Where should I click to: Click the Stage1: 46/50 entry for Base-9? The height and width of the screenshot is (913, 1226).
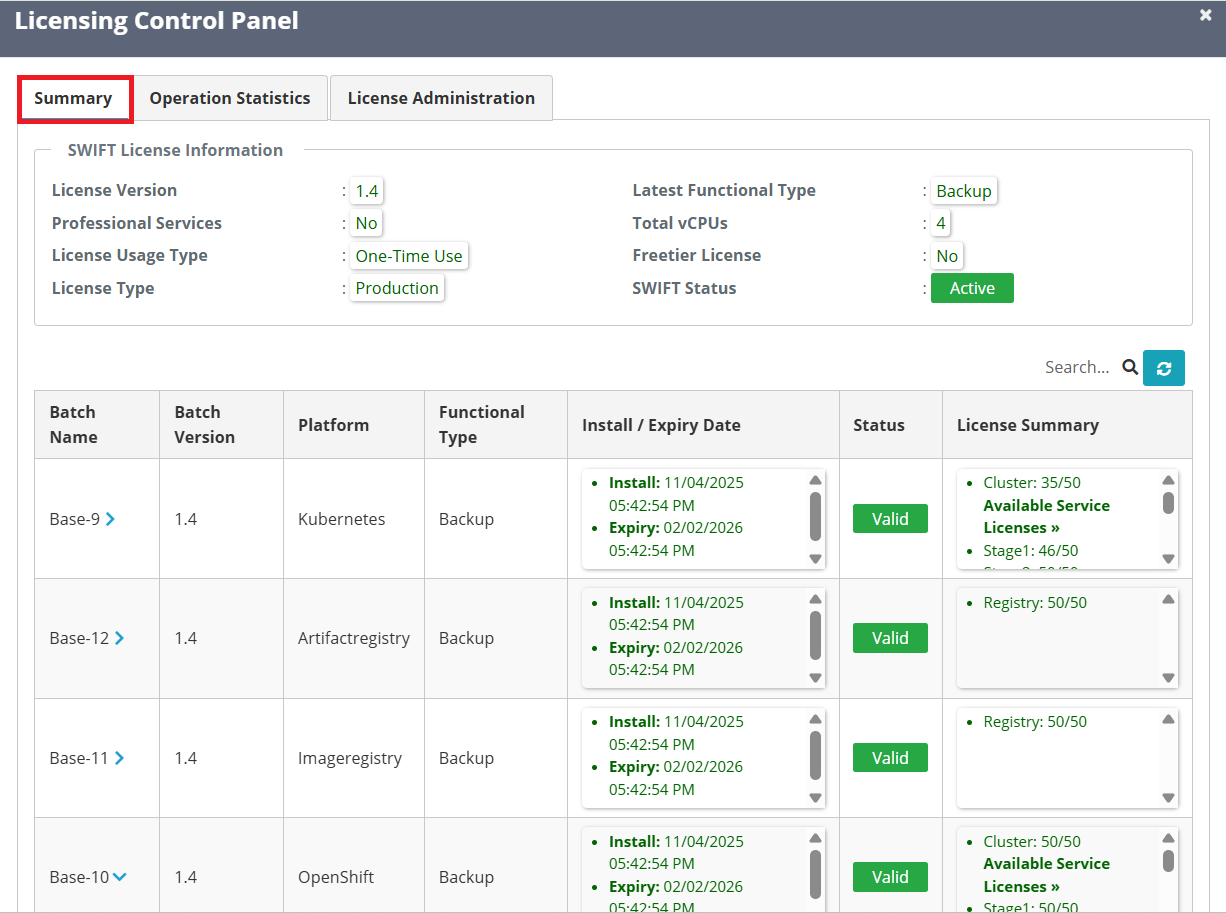(x=1031, y=551)
